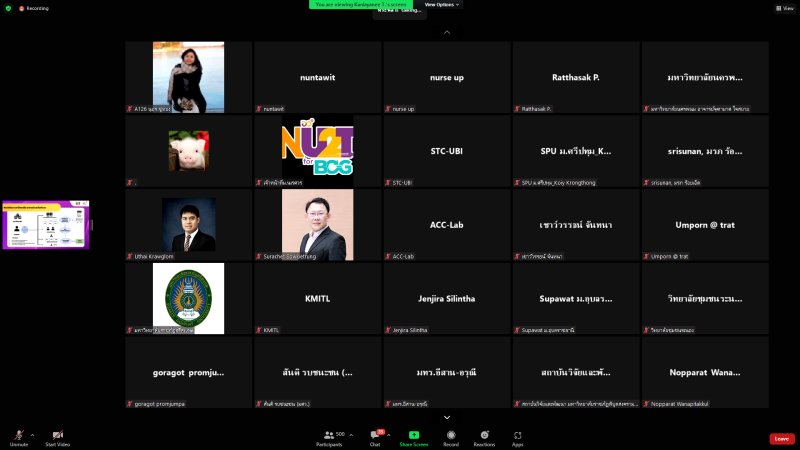Open the Participants panel

coord(328,435)
